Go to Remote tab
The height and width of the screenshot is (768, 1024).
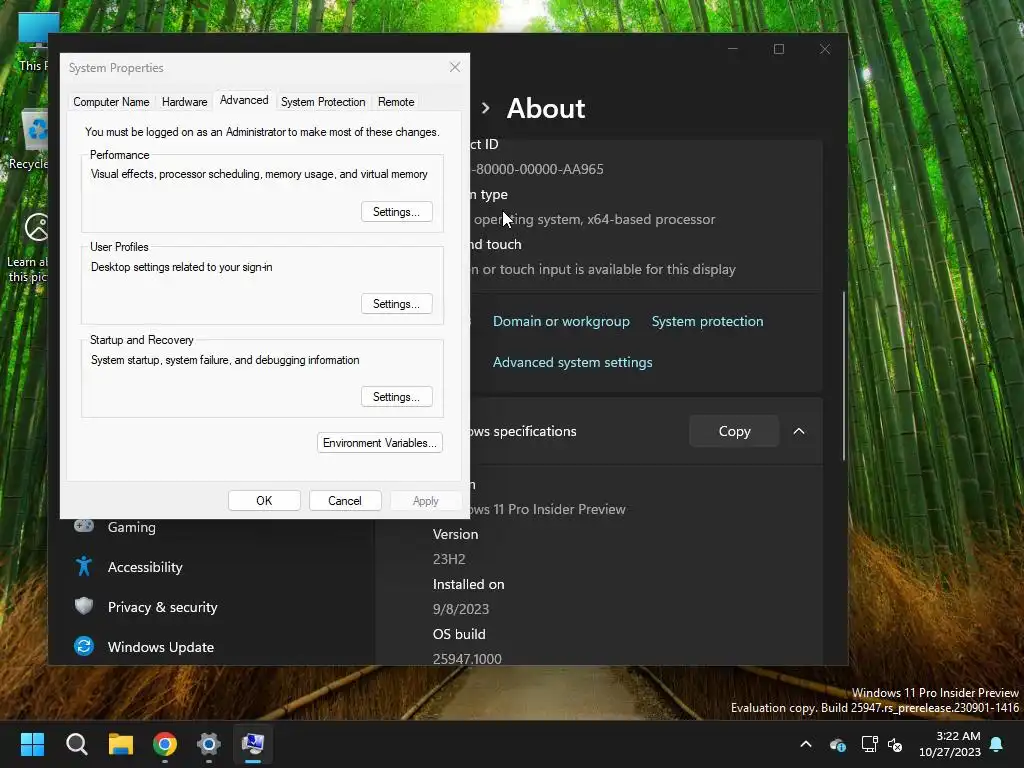[396, 102]
